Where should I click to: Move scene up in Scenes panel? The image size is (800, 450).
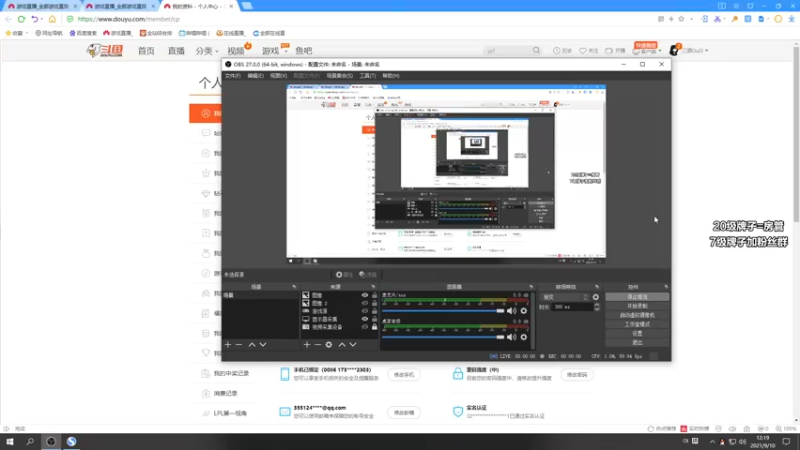(x=252, y=345)
